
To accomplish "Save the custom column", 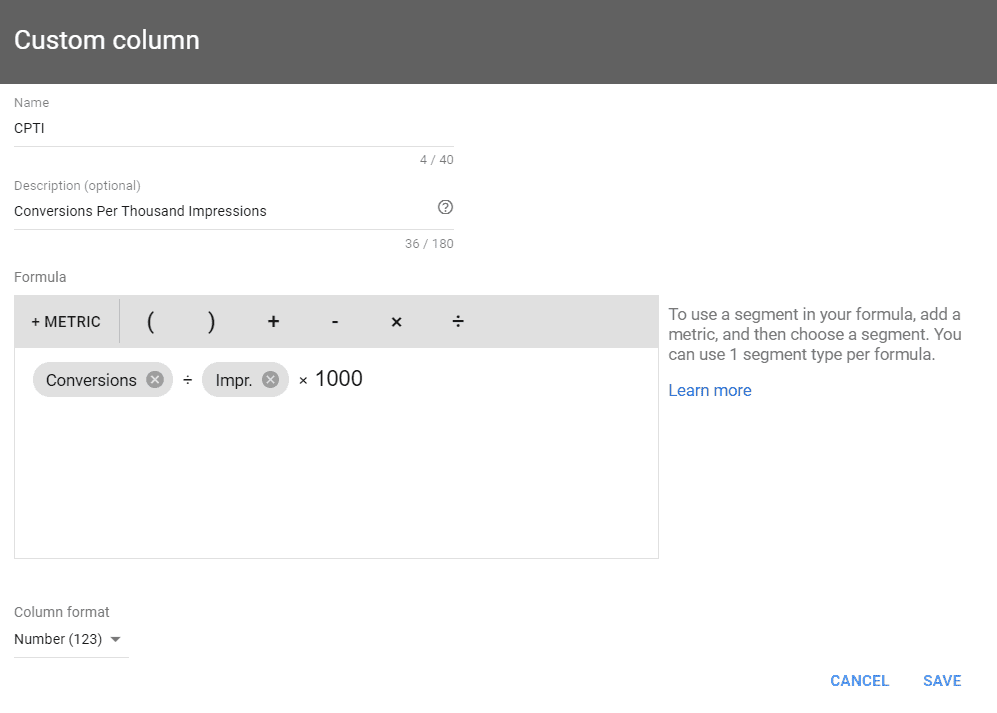I will pos(942,681).
